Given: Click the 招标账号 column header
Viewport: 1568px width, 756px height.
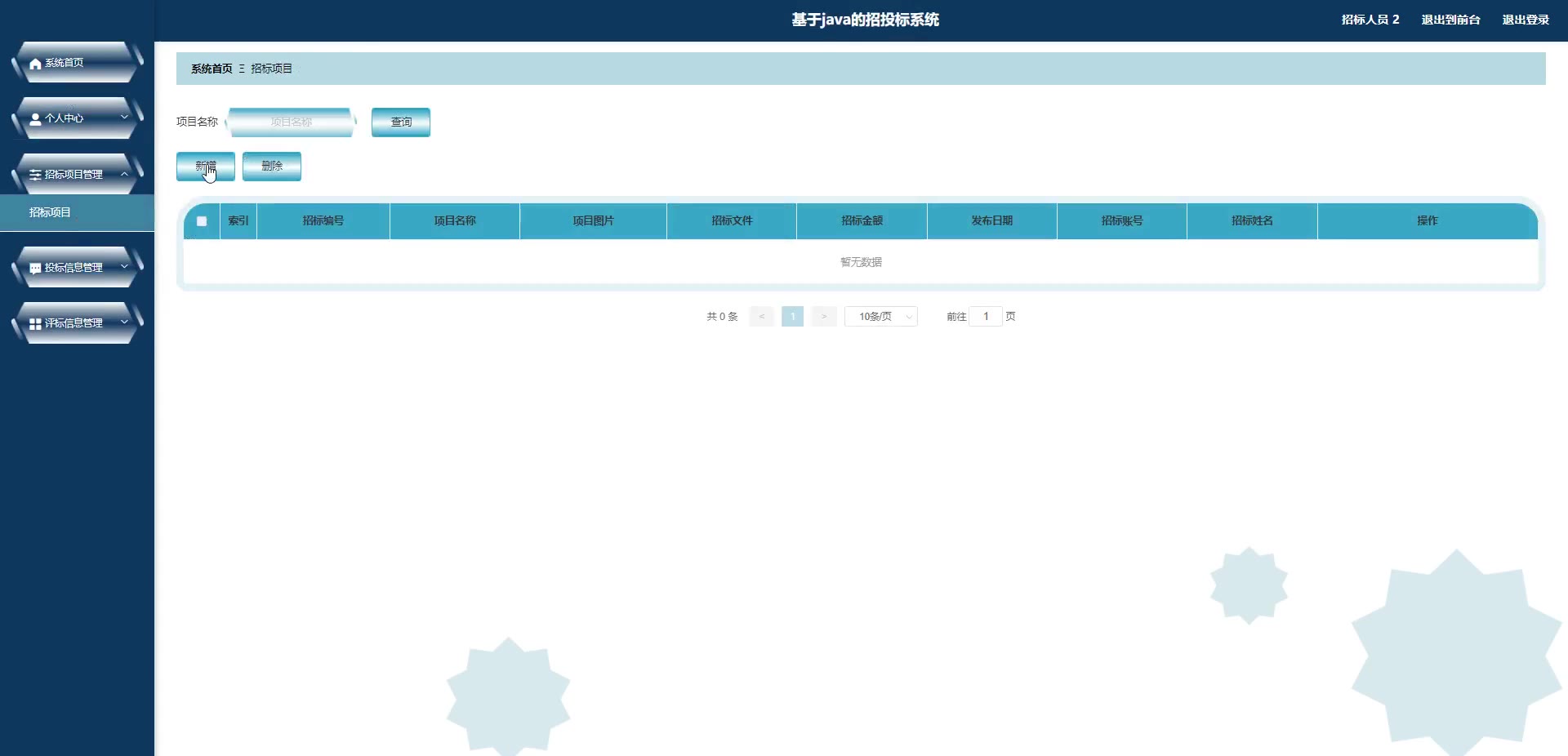Looking at the screenshot, I should pos(1122,221).
